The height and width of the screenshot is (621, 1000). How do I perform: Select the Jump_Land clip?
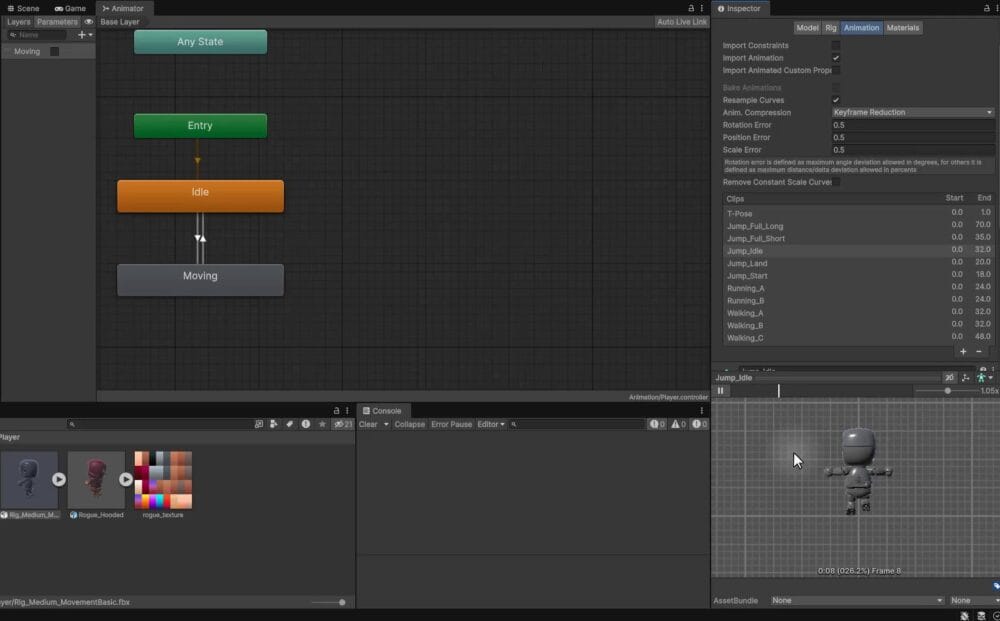[858, 263]
